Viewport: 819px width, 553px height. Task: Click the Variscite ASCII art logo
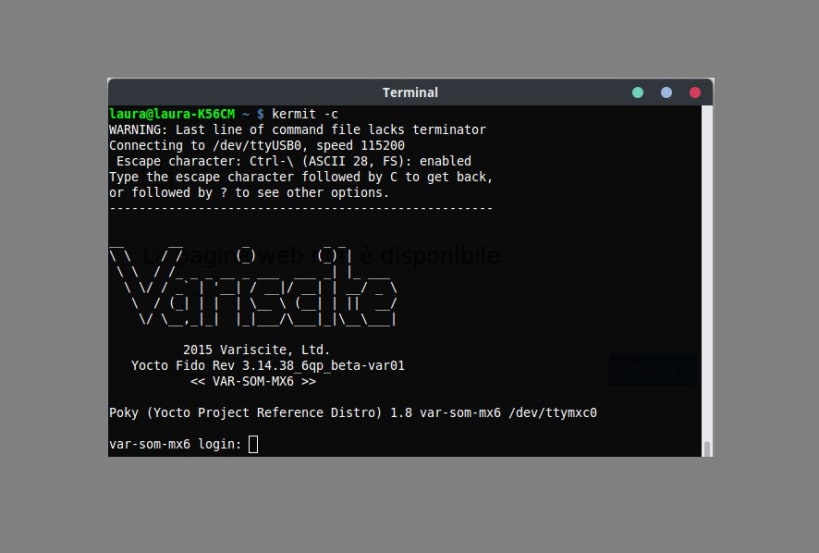click(x=253, y=287)
